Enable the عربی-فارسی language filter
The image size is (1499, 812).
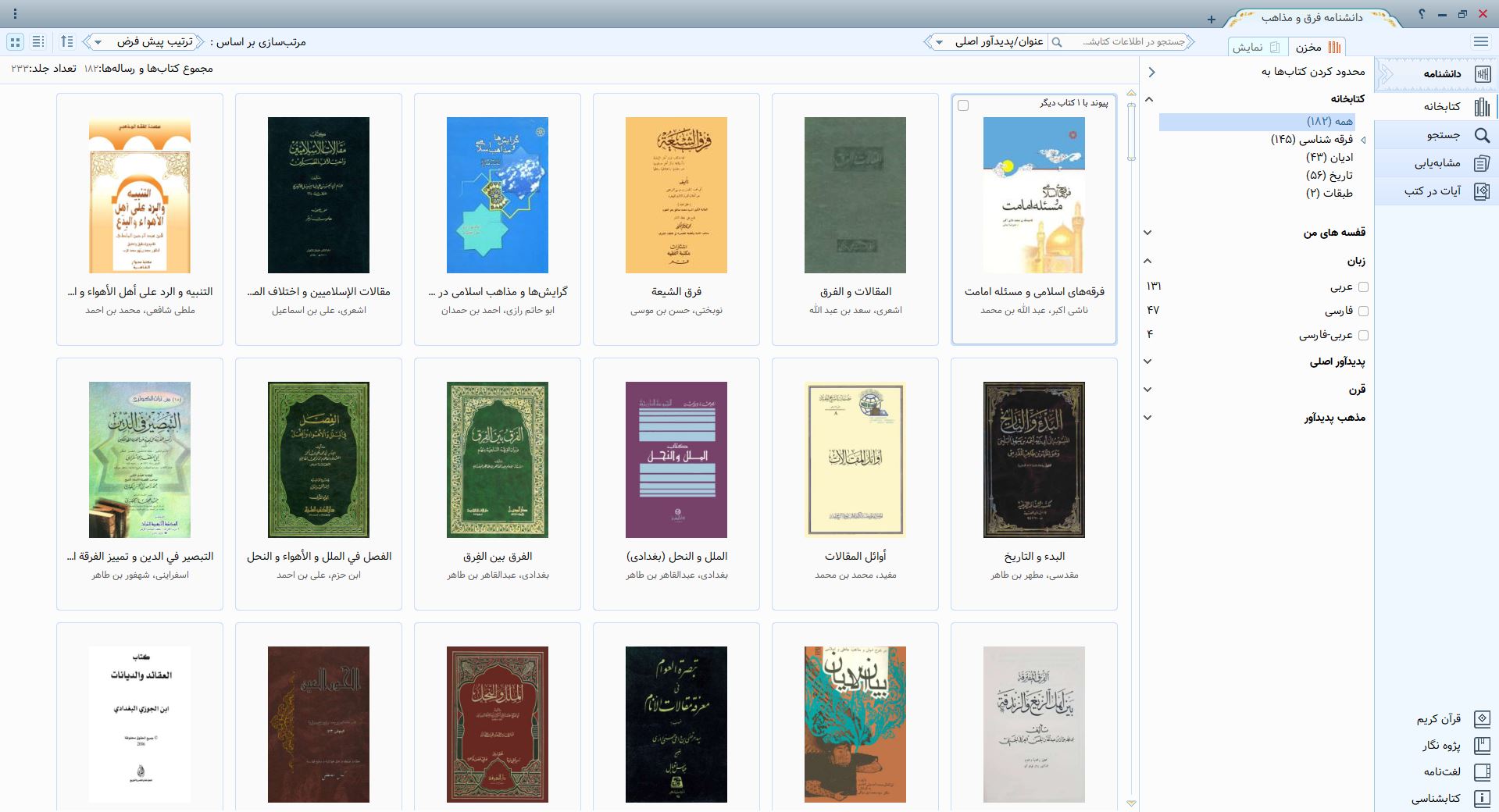tap(1363, 336)
